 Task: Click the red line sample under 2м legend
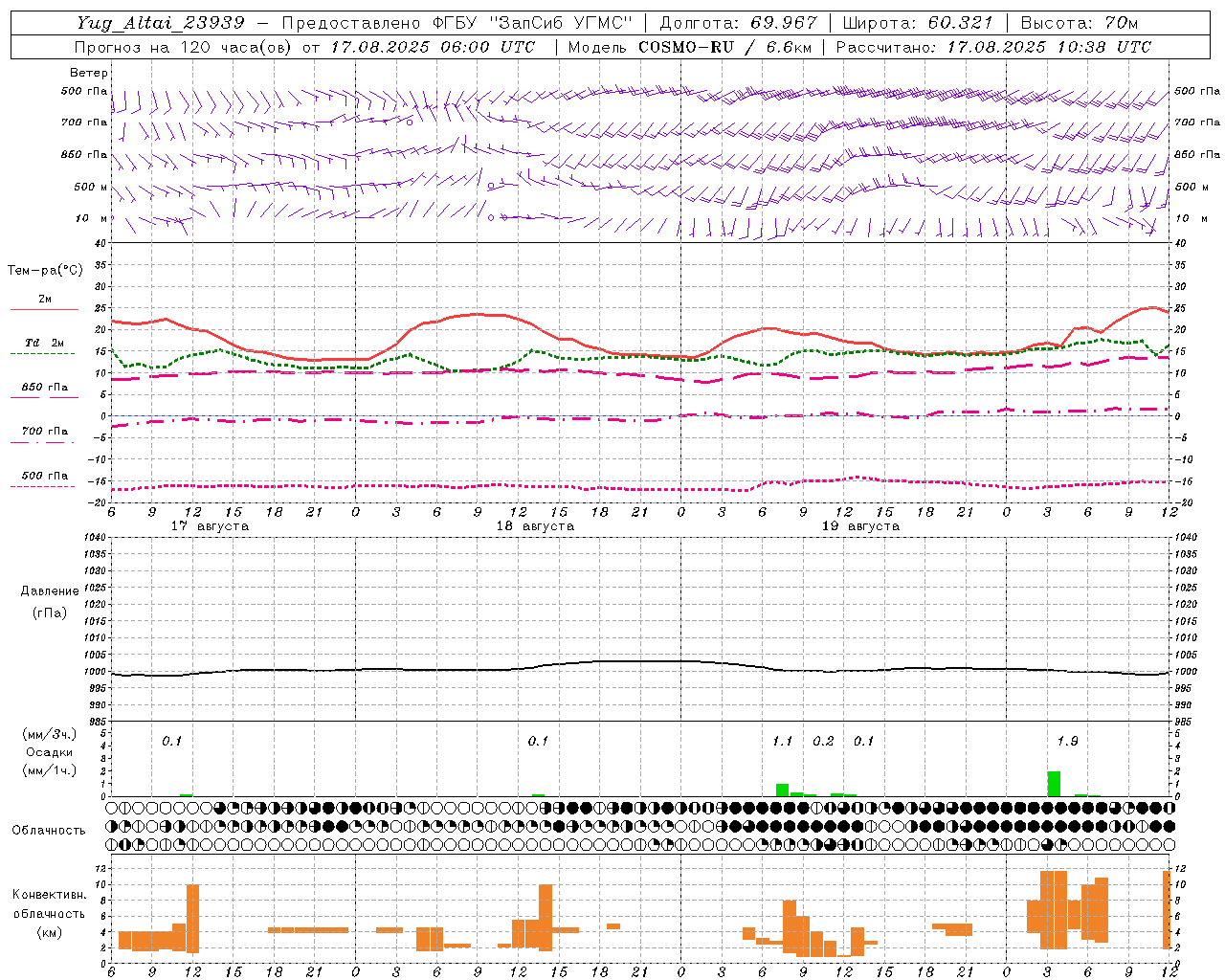44,310
